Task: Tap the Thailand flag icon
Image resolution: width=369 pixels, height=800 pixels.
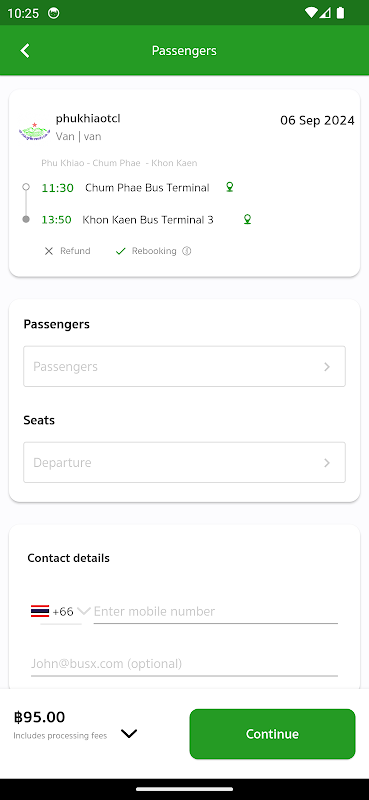Action: (x=40, y=611)
